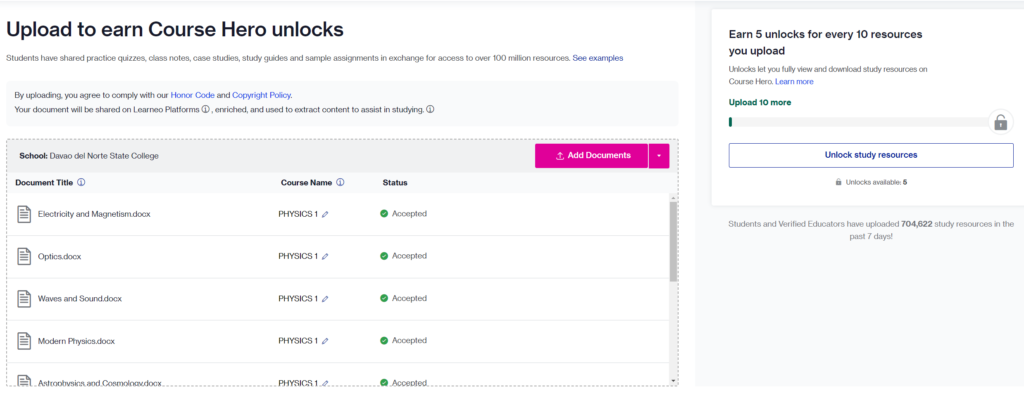The height and width of the screenshot is (393, 1024).
Task: Edit course name for Modern Physics.docx
Action: tap(325, 341)
